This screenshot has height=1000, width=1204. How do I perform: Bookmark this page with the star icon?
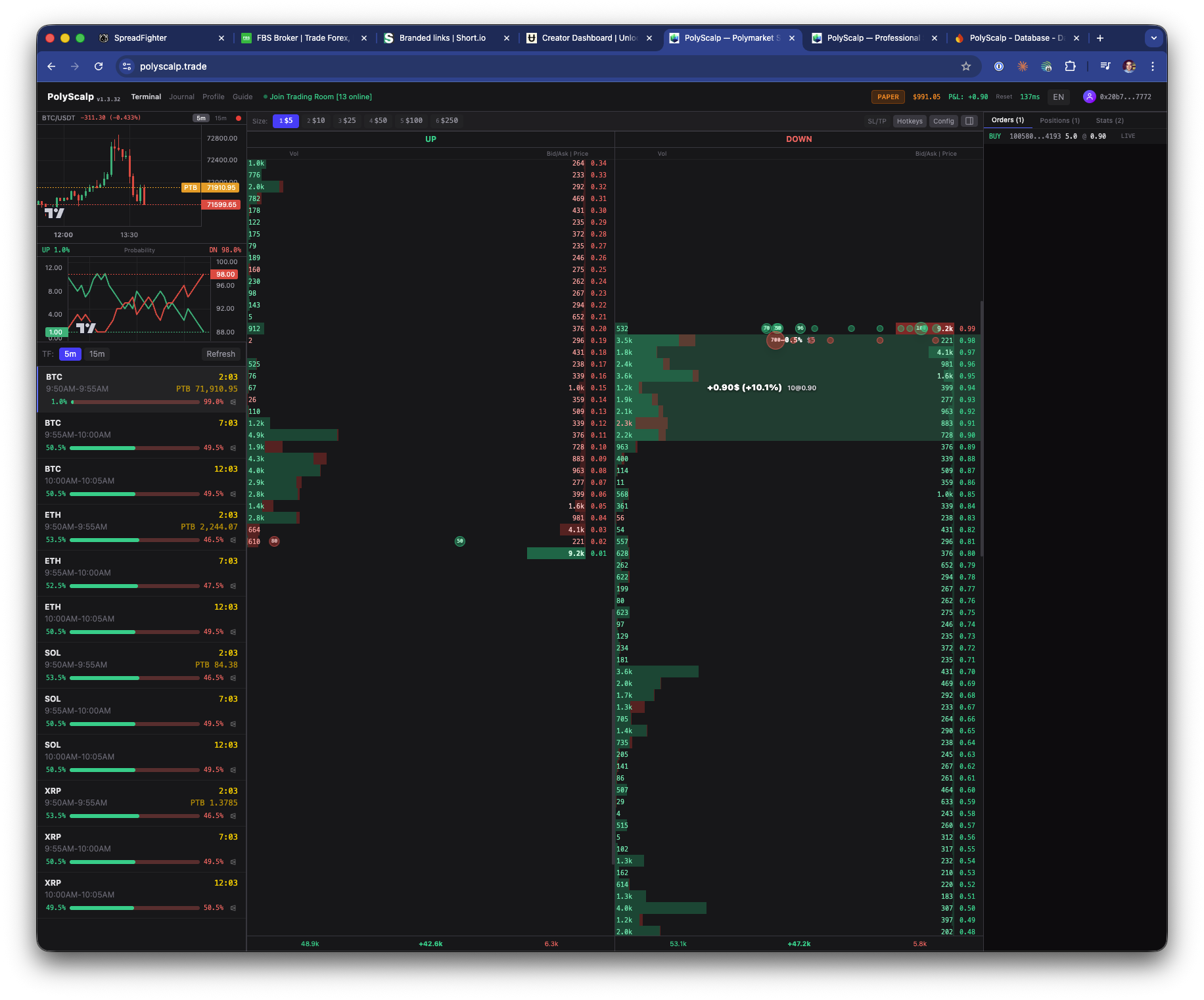click(x=965, y=66)
